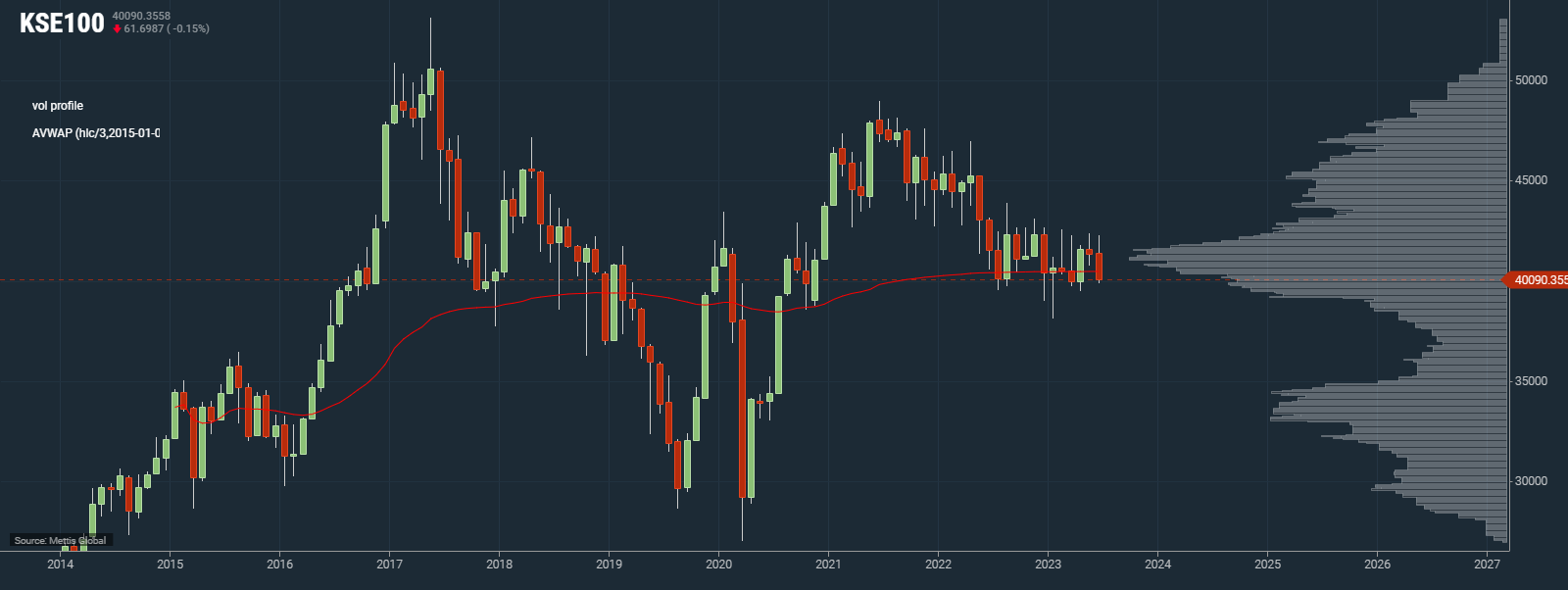1568x590 pixels.
Task: Click the 2017 label on the time axis
Action: 390,564
